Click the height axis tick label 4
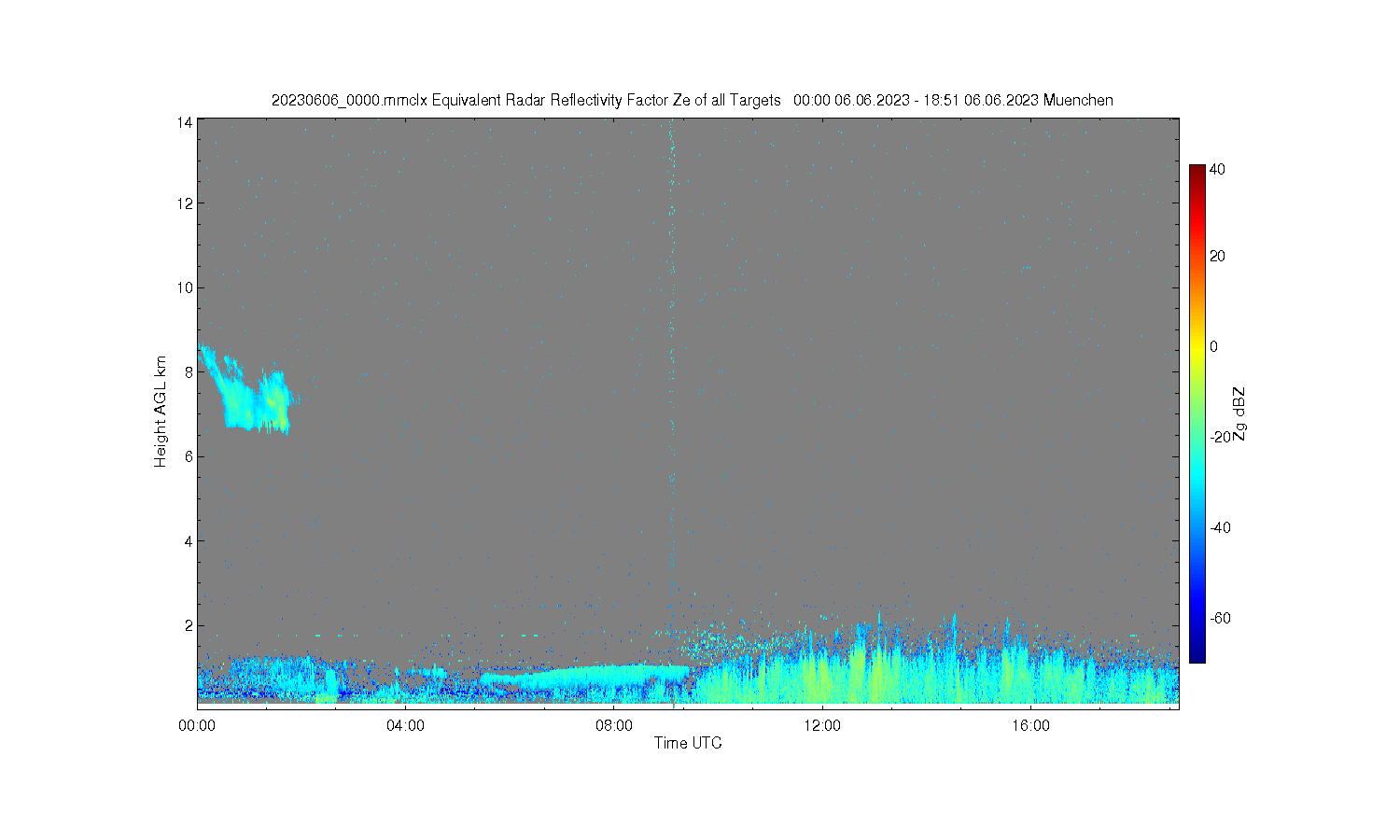 point(189,540)
